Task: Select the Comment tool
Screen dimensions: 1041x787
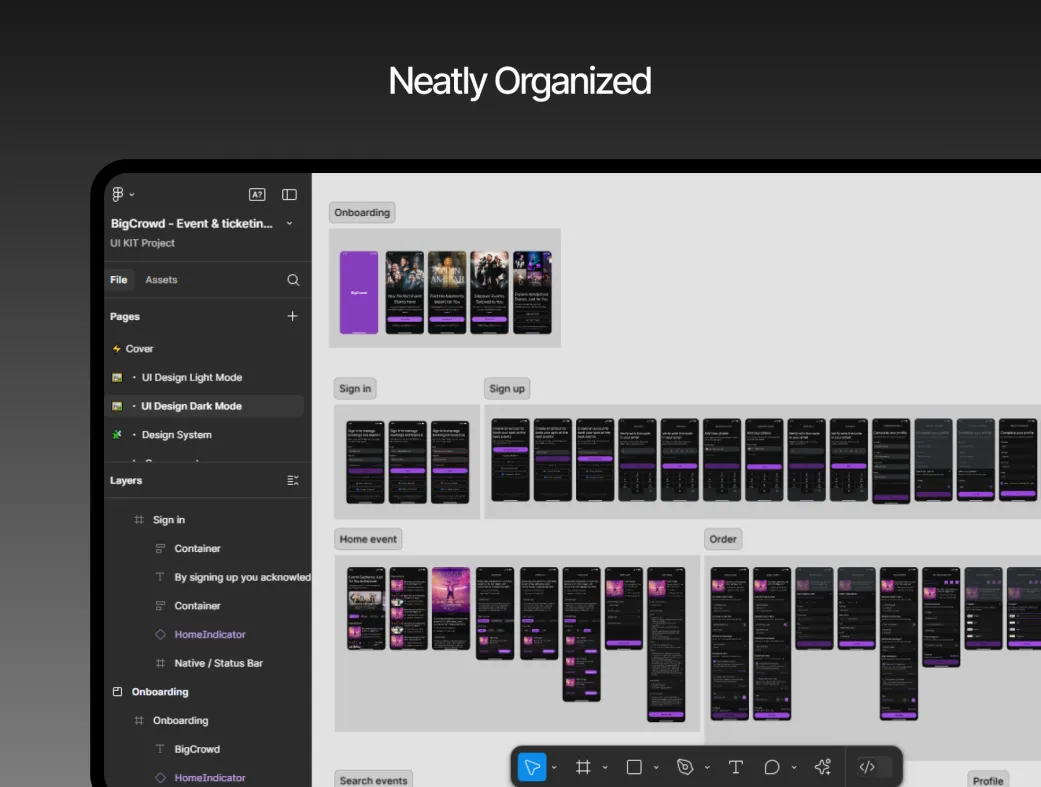Action: tap(772, 767)
